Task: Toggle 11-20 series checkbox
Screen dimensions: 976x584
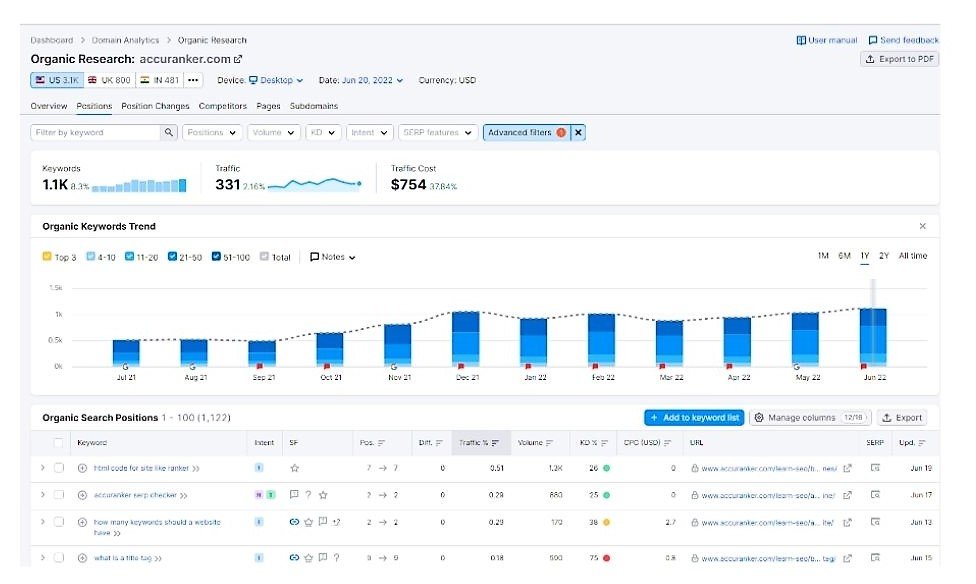Action: [129, 257]
